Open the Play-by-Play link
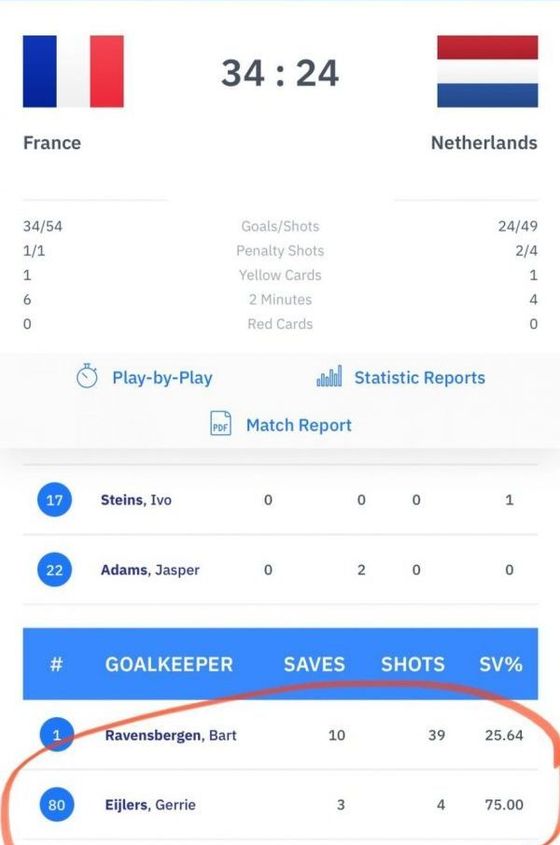The width and height of the screenshot is (560, 845). pyautogui.click(x=162, y=378)
